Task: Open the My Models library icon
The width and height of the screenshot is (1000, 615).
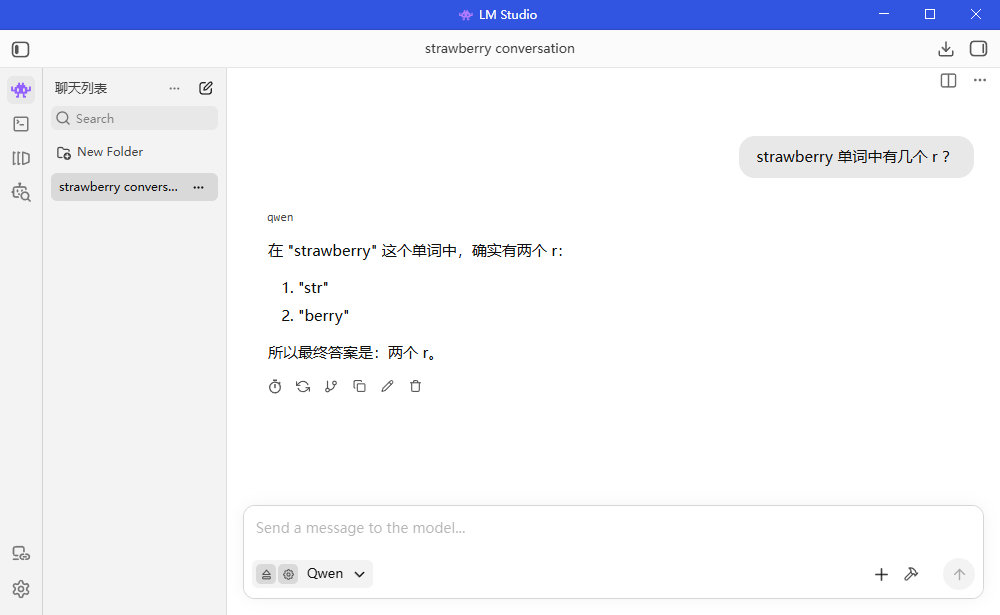Action: [21, 158]
